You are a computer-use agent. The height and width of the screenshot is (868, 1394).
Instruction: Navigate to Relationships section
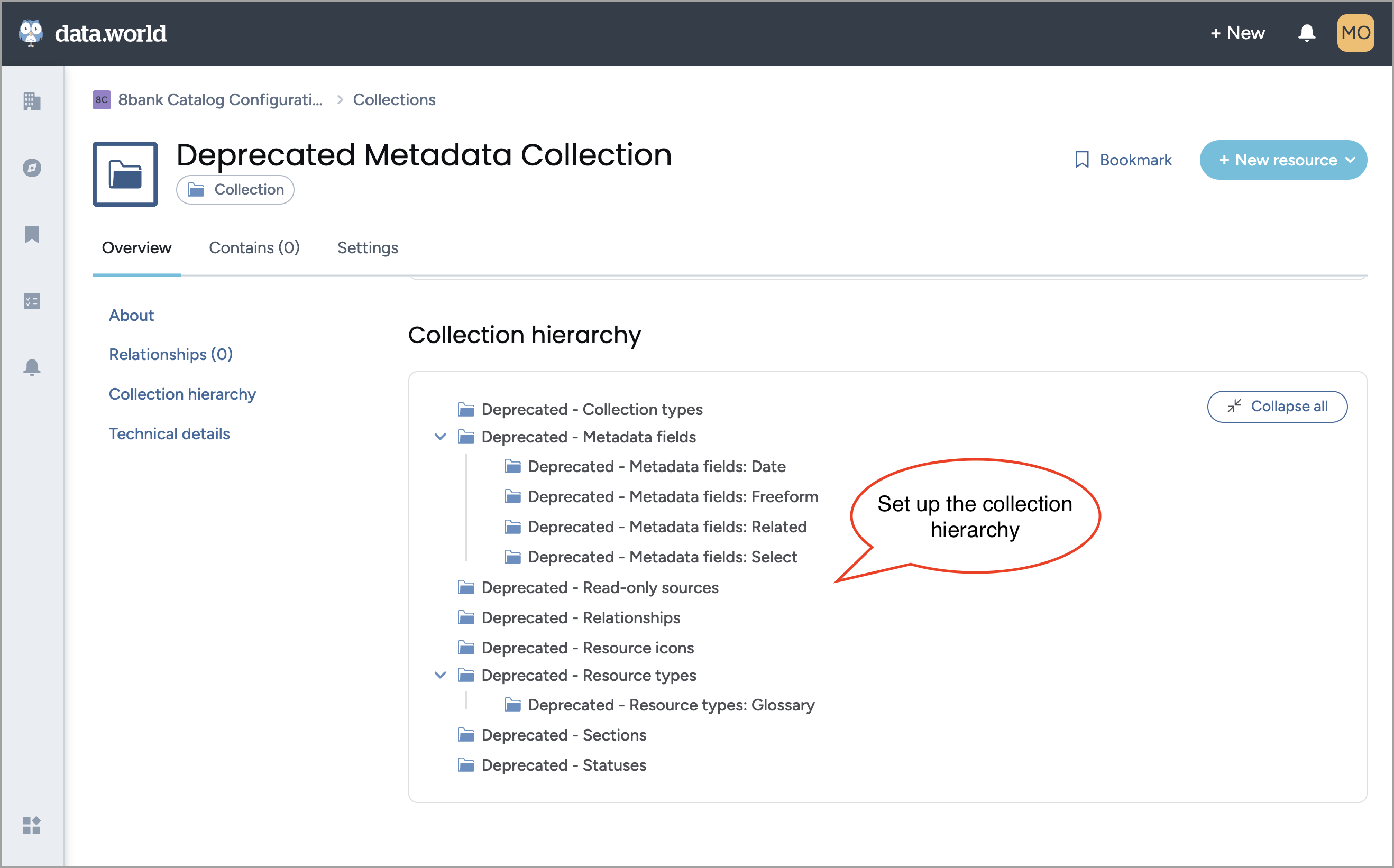[170, 354]
